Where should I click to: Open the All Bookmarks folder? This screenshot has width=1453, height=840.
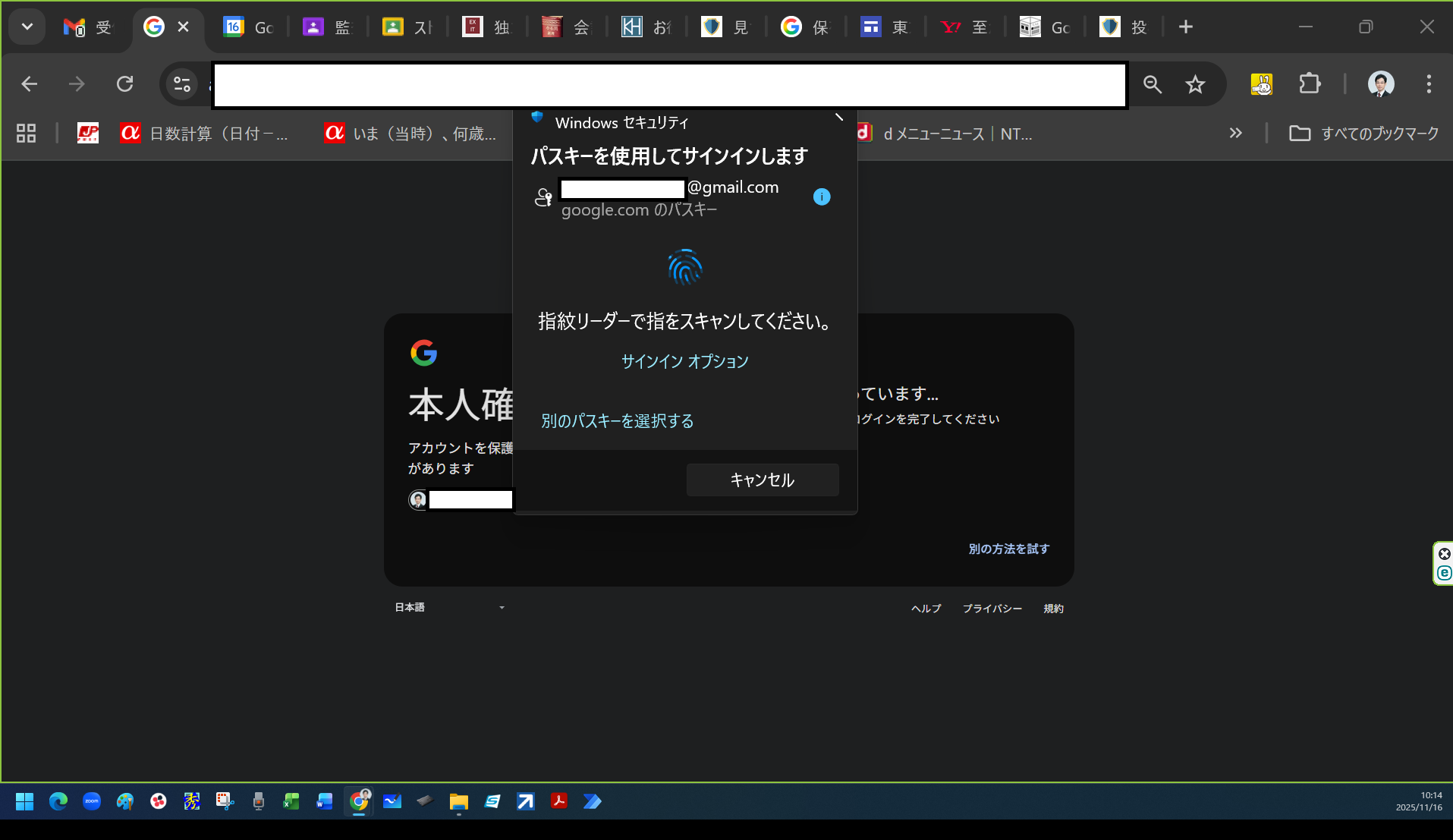[x=1363, y=134]
